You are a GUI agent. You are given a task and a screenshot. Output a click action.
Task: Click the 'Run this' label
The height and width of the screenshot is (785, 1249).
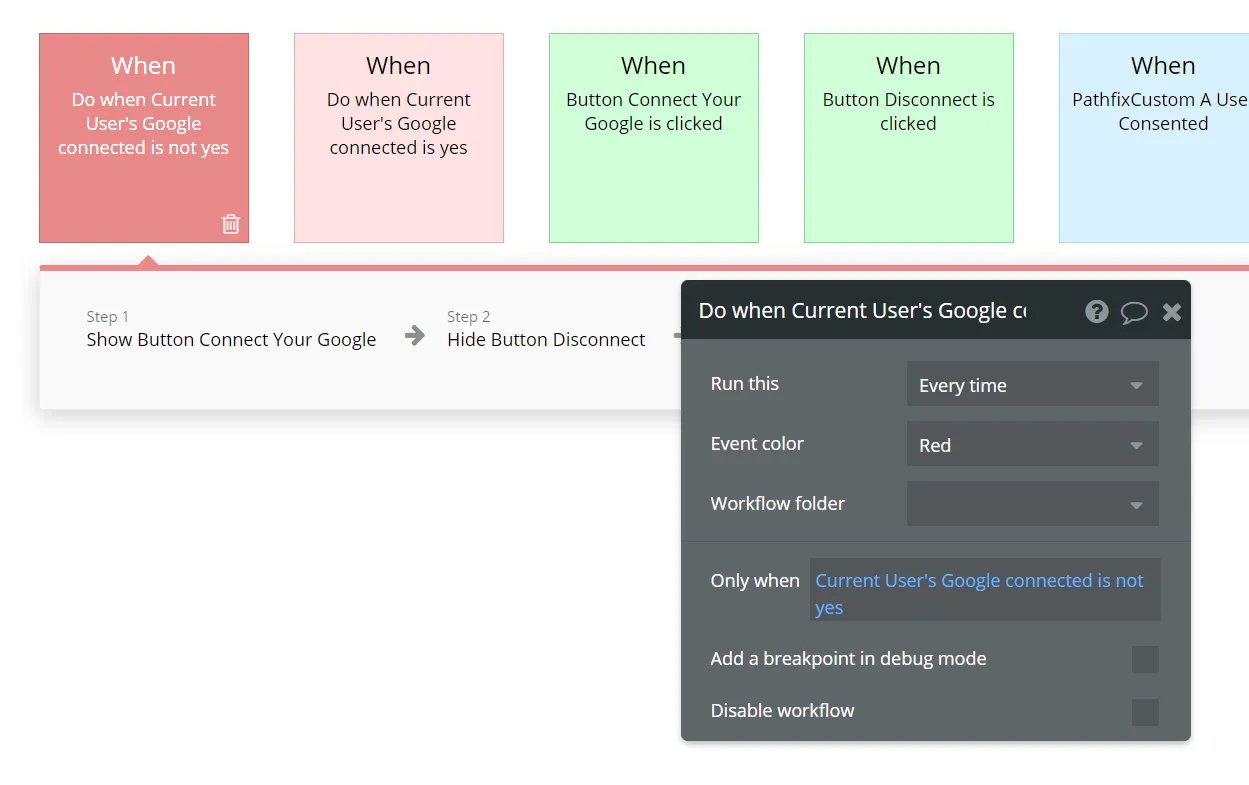[745, 384]
